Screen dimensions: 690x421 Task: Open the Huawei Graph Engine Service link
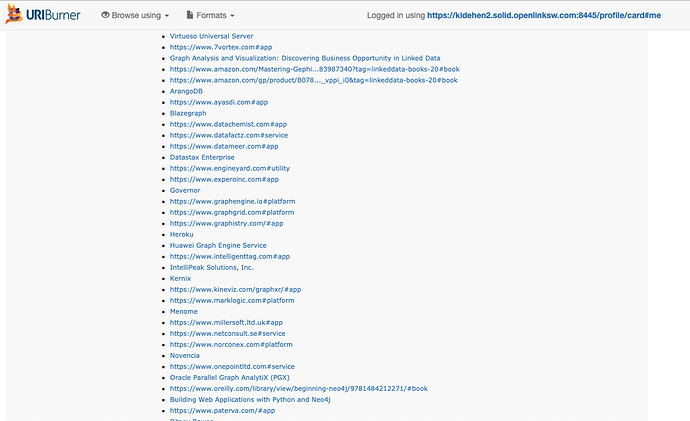tap(218, 245)
